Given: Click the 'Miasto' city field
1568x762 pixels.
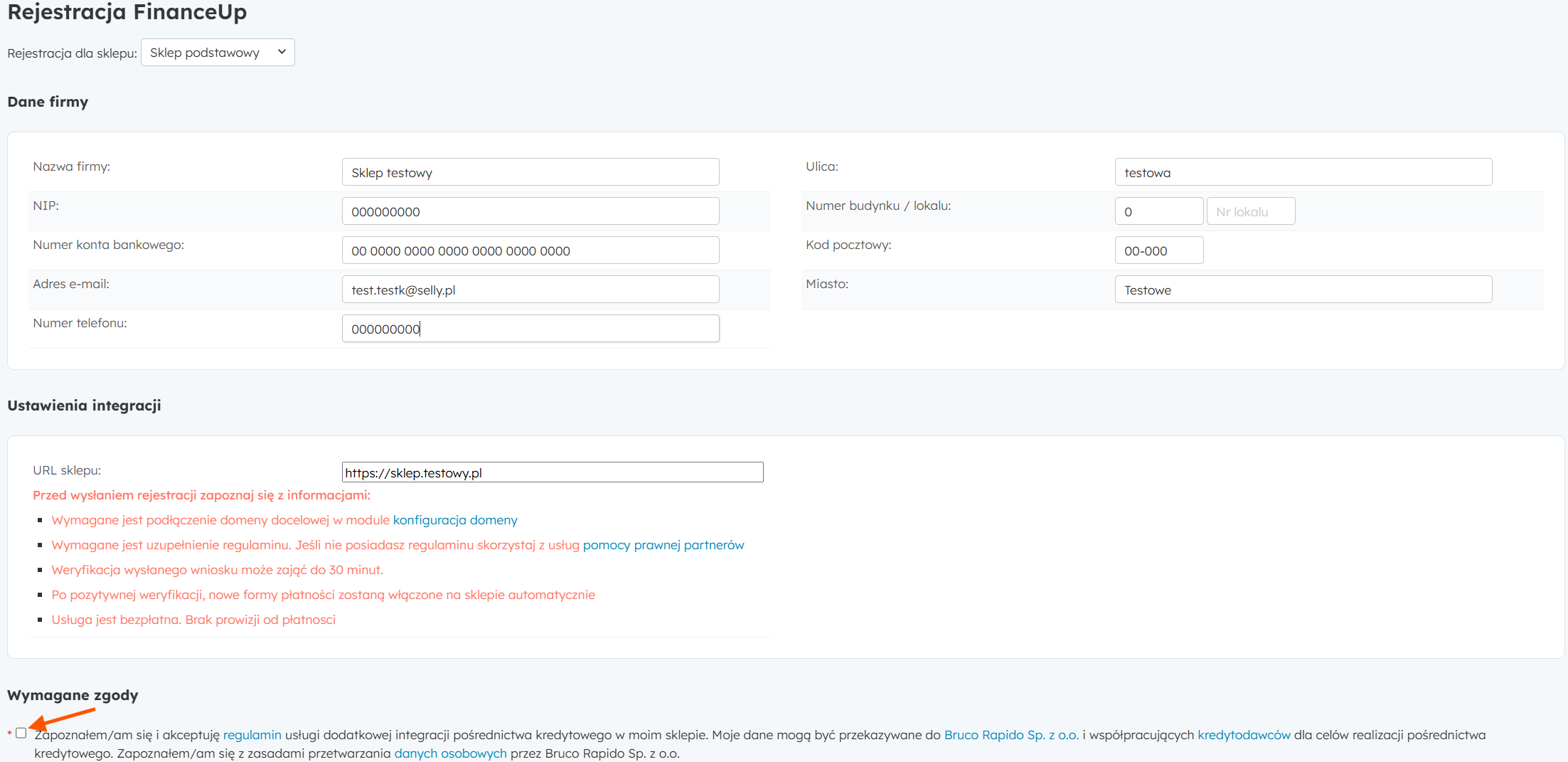Looking at the screenshot, I should (x=1303, y=290).
